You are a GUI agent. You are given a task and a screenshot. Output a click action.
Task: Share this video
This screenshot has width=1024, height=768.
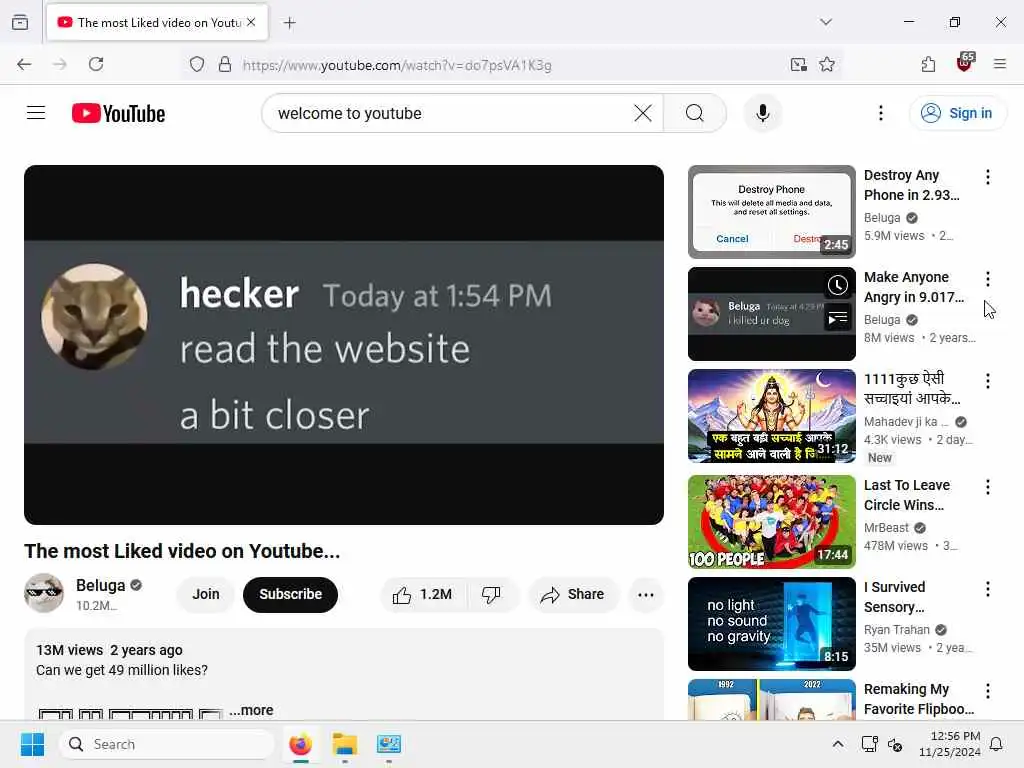coord(572,594)
